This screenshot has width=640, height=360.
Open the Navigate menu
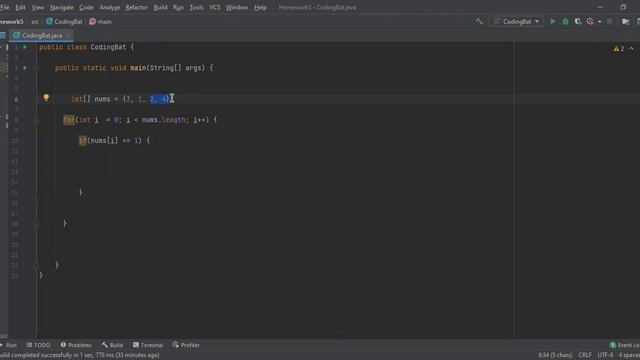[x=62, y=7]
